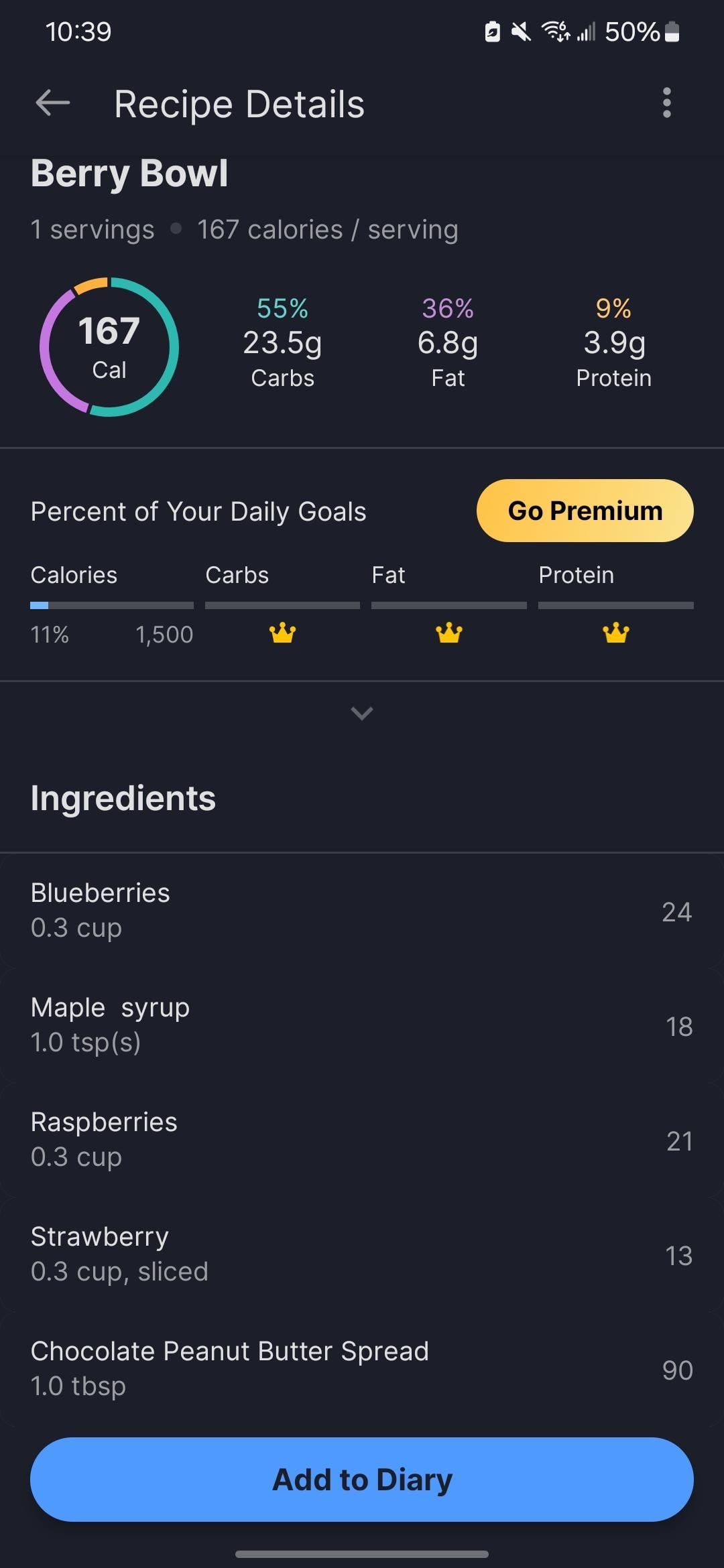Image resolution: width=724 pixels, height=1568 pixels.
Task: Tap the Carbs premium crown icon
Action: 282,633
